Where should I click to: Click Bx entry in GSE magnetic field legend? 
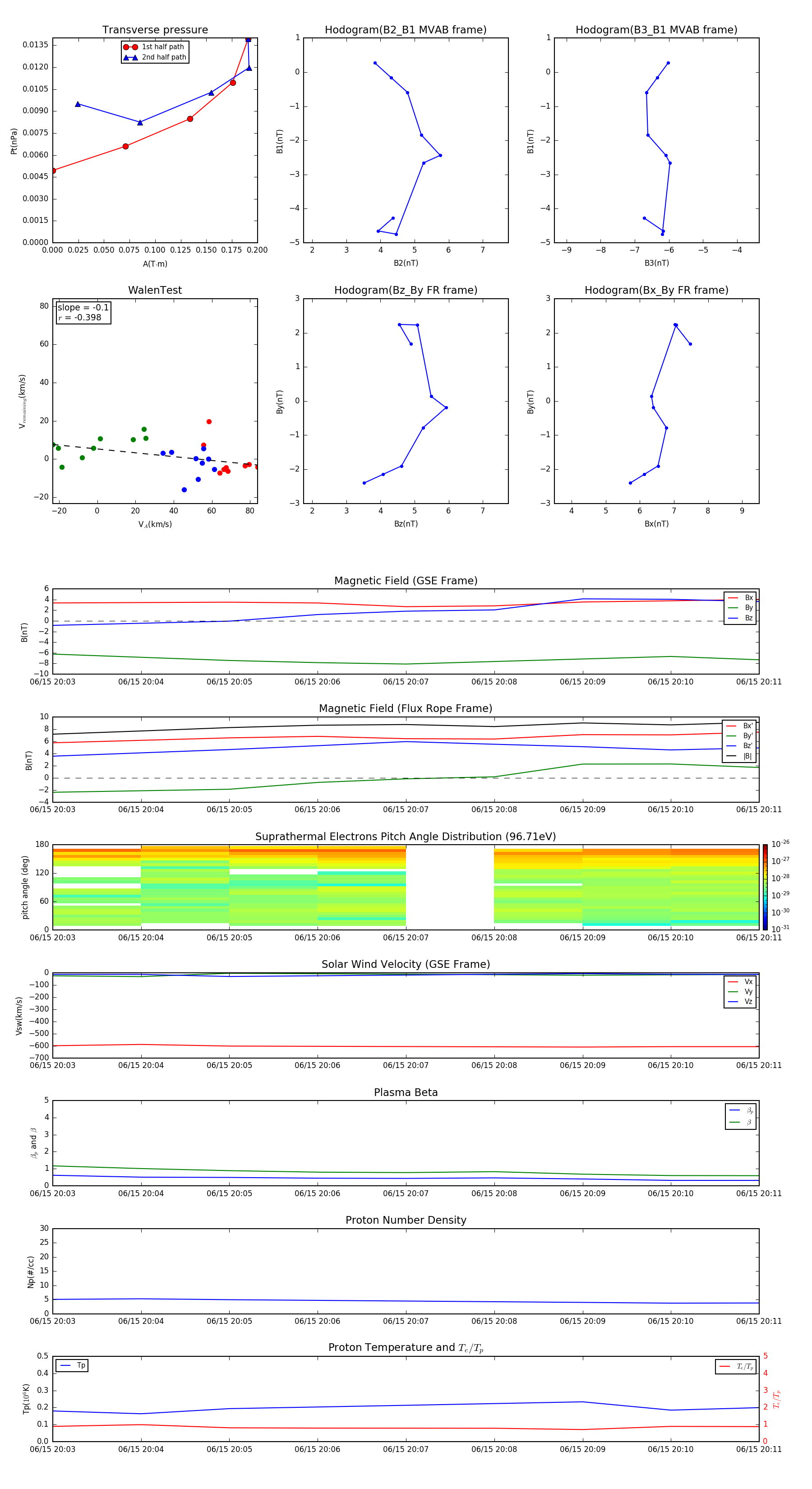740,598
